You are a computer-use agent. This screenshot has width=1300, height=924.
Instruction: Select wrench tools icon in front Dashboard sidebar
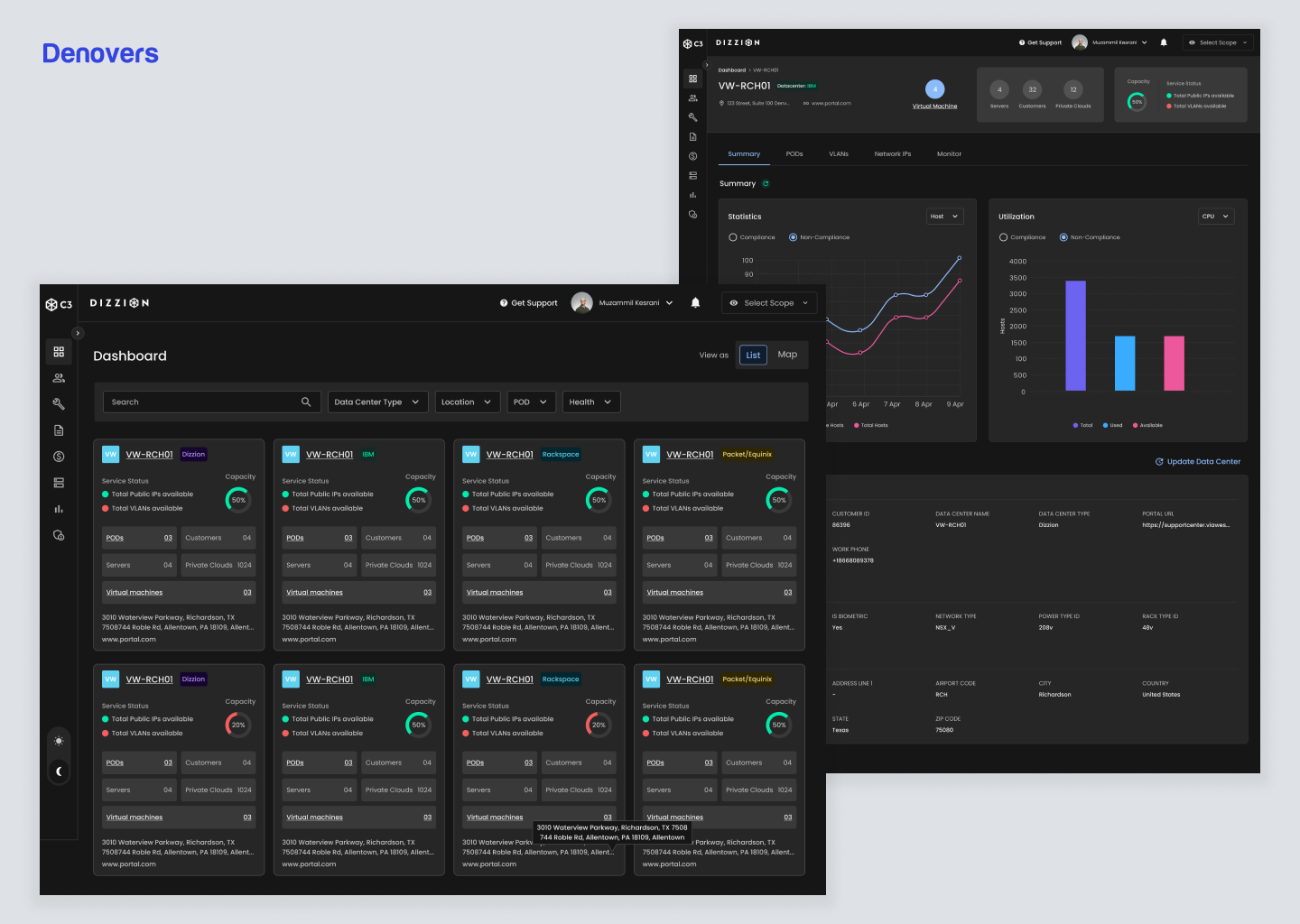point(59,404)
